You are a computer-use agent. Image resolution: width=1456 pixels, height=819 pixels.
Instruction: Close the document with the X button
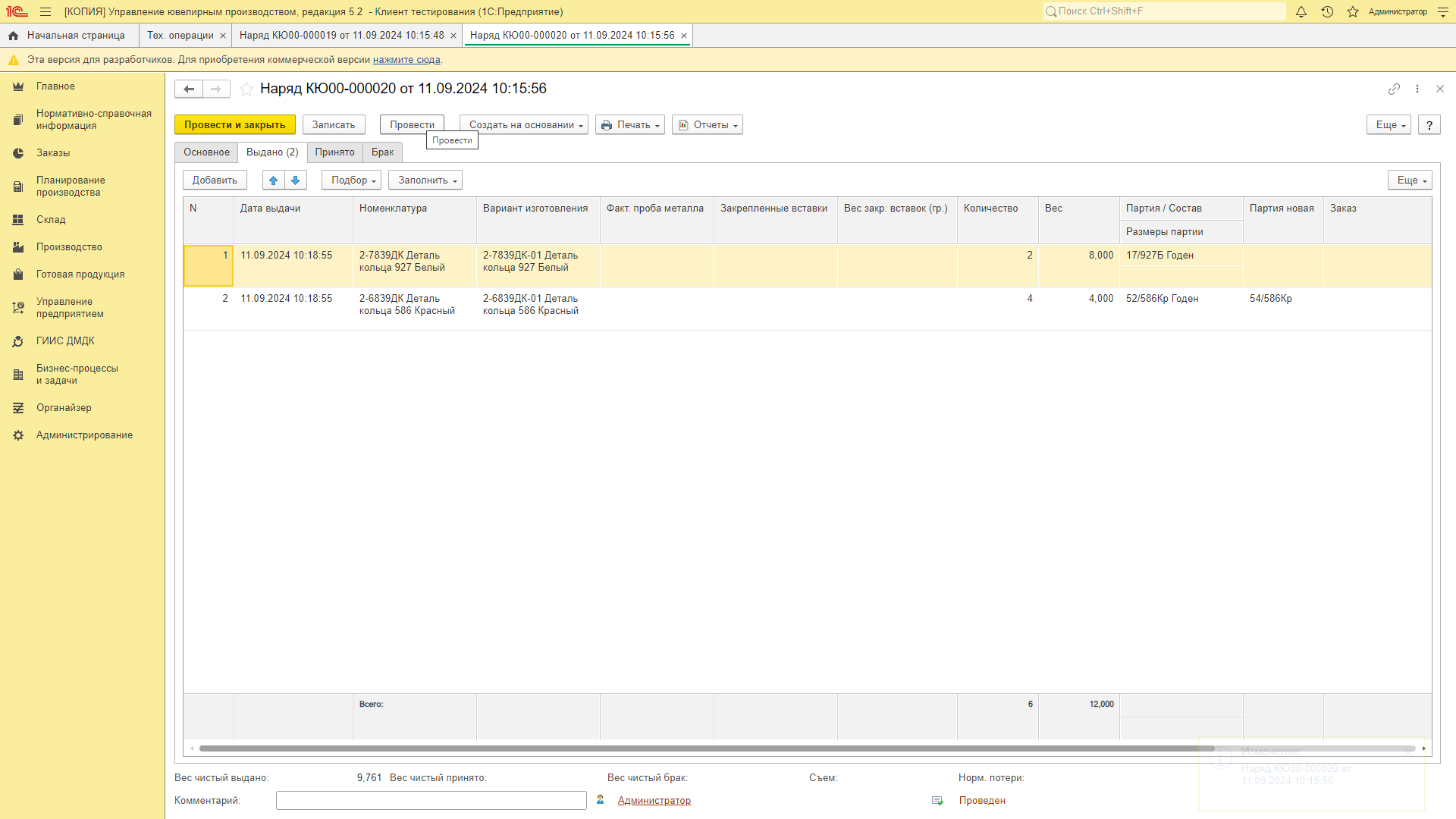tap(1440, 89)
